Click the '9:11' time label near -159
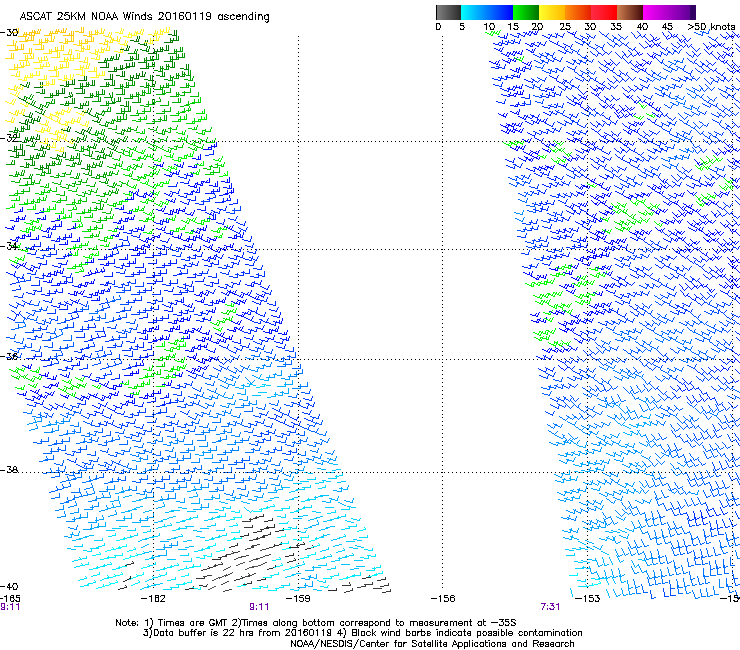This screenshot has width=740, height=650. coord(259,607)
